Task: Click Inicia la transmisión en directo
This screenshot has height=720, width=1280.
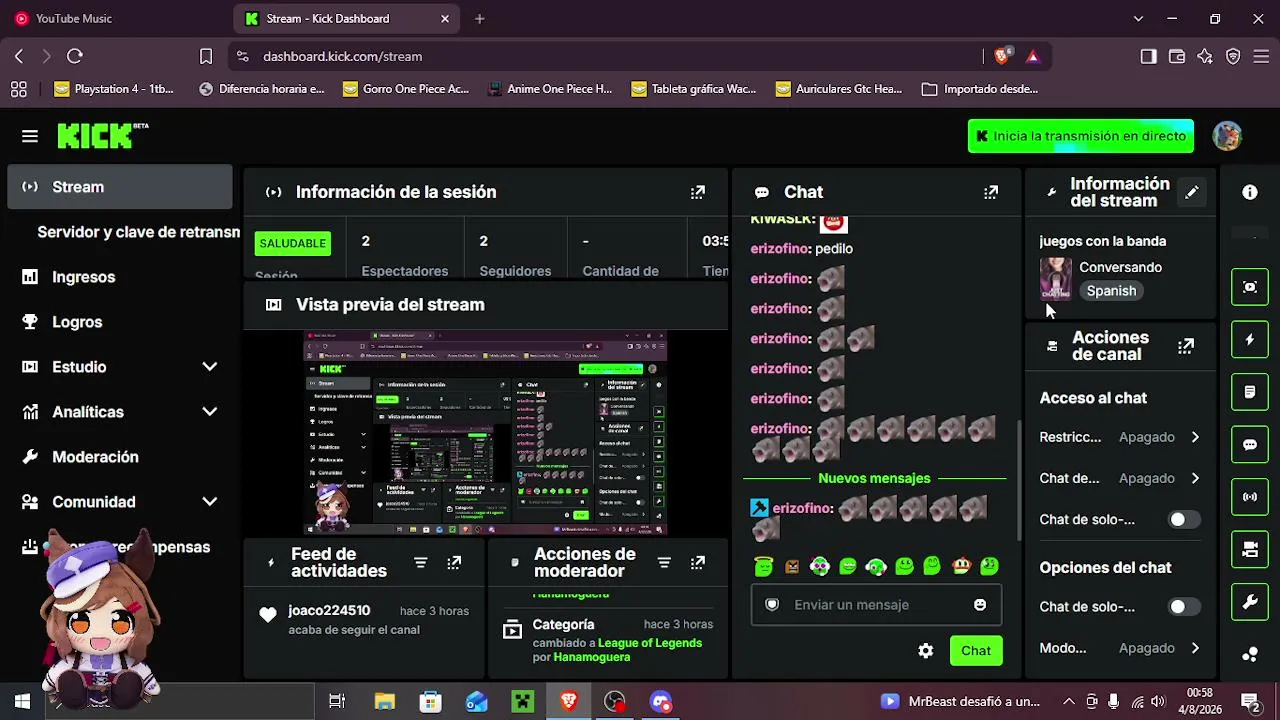Action: click(x=1081, y=136)
